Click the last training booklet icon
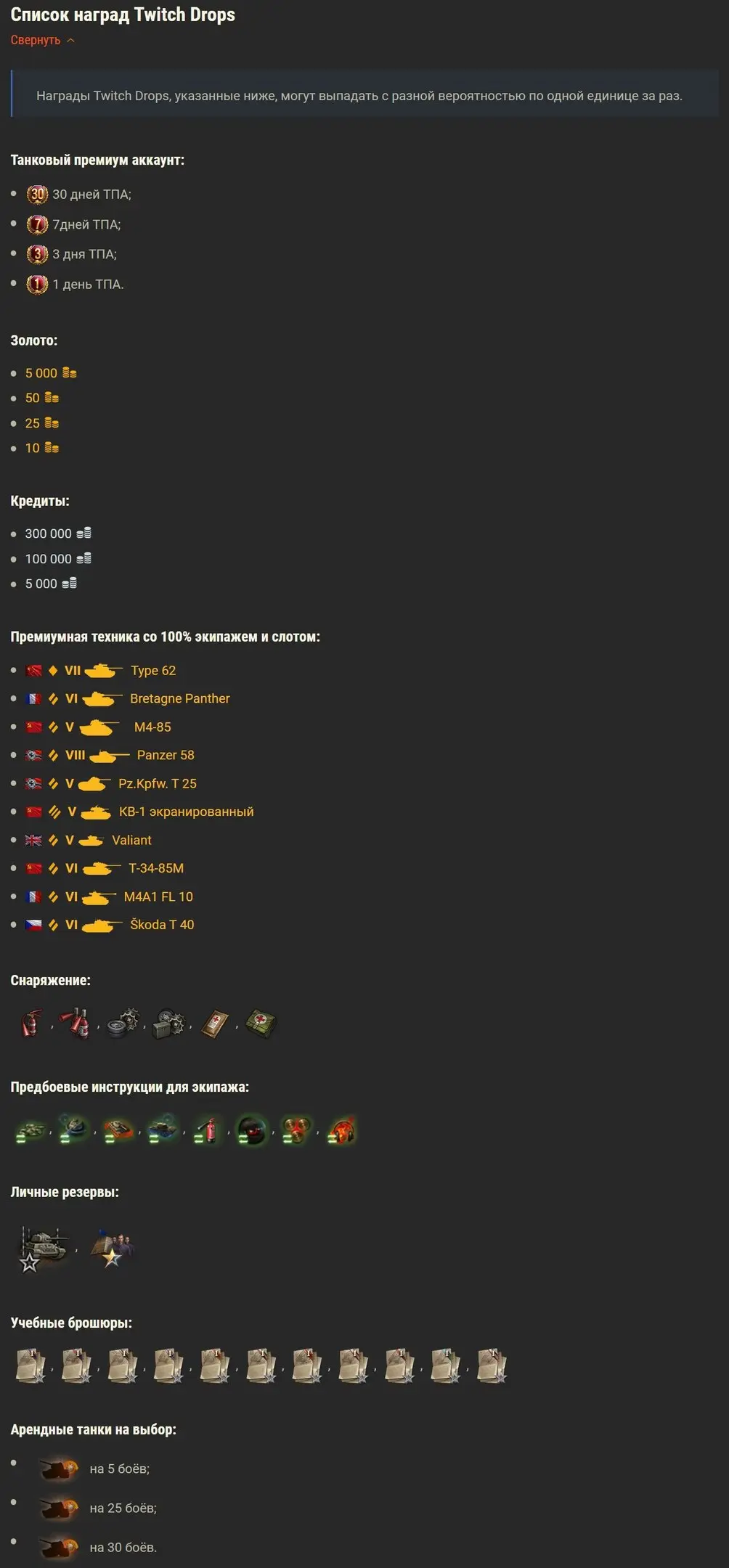The width and height of the screenshot is (729, 1568). [492, 1365]
